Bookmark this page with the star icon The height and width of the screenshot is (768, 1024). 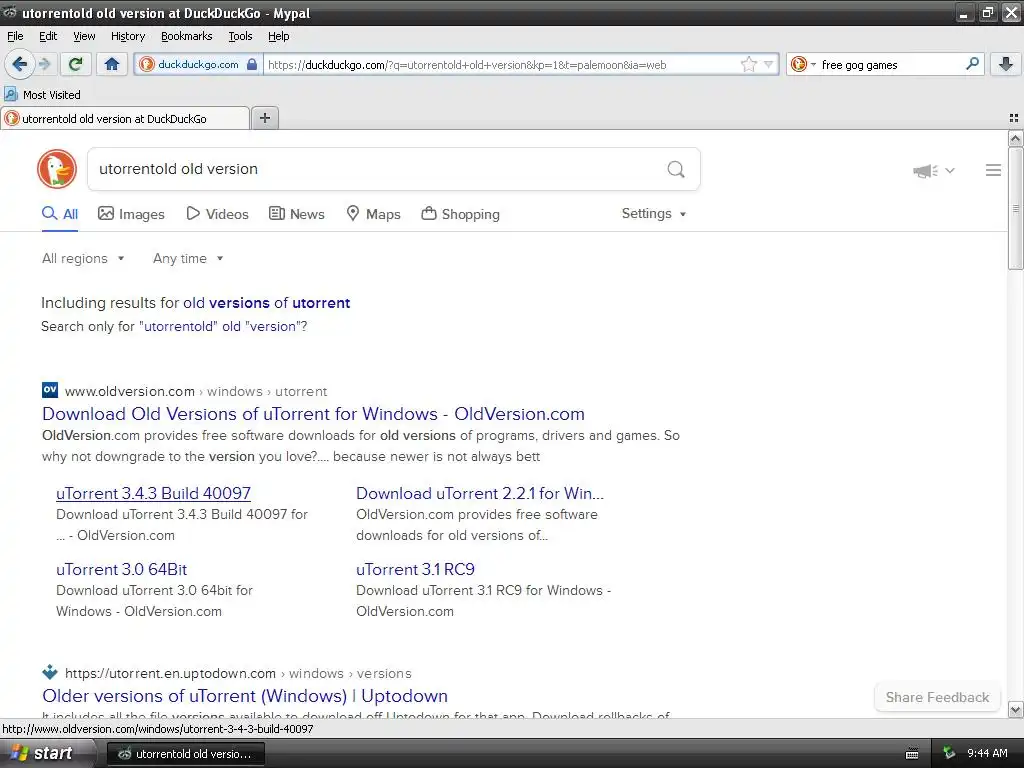[x=748, y=64]
